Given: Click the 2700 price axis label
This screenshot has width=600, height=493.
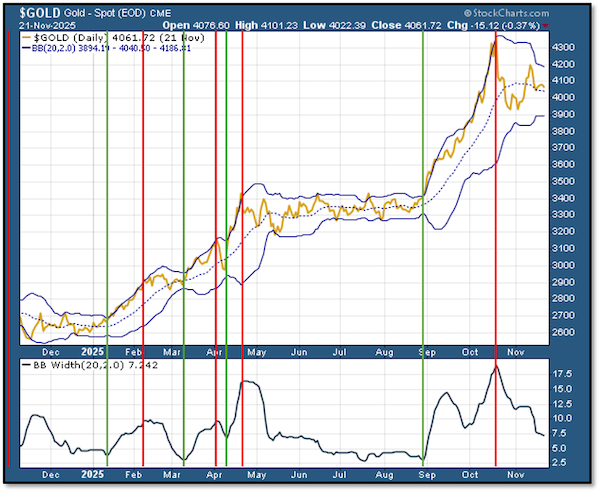Looking at the screenshot, I should (x=563, y=315).
